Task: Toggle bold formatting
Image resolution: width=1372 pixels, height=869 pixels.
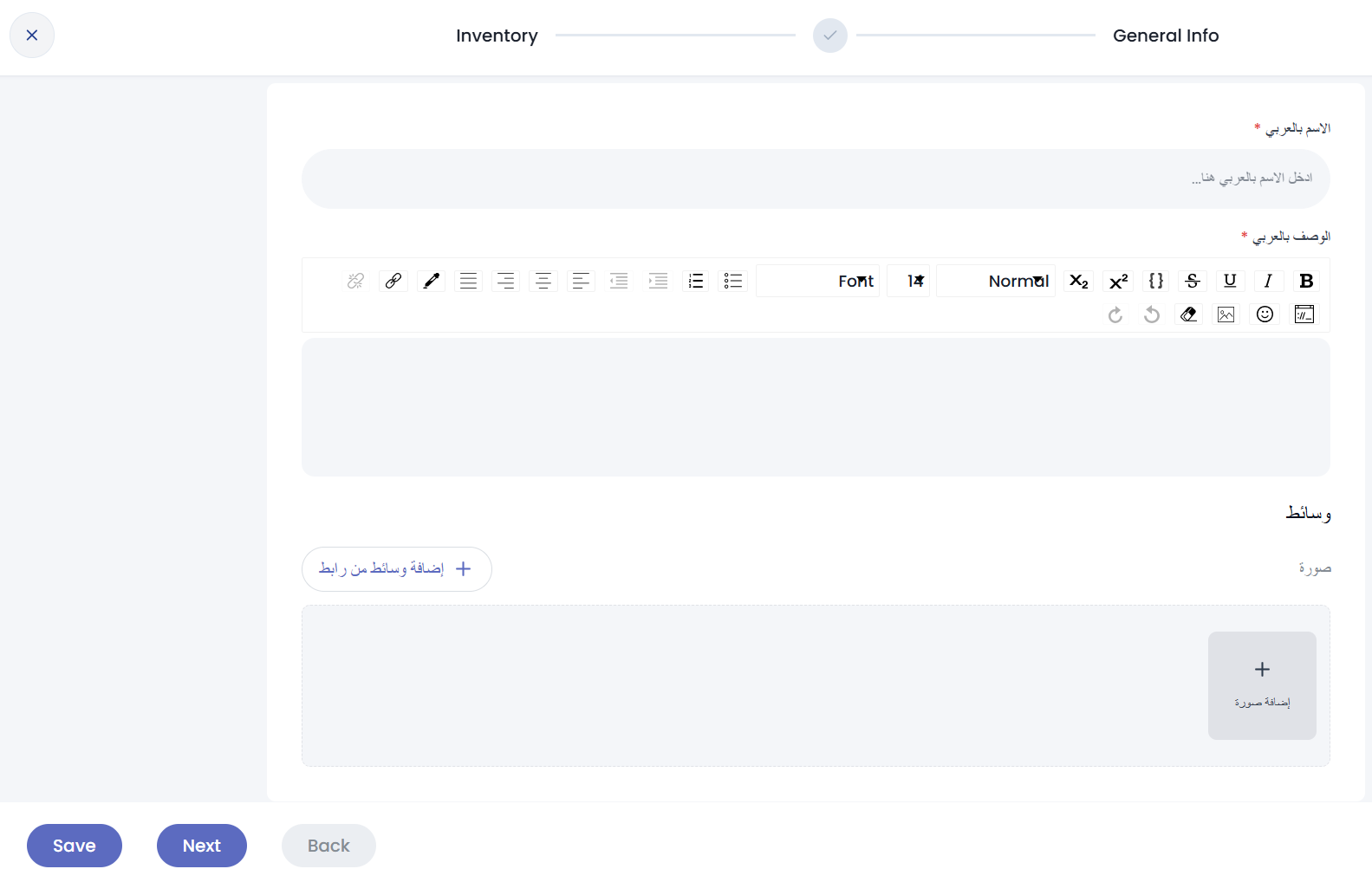Action: point(1306,281)
